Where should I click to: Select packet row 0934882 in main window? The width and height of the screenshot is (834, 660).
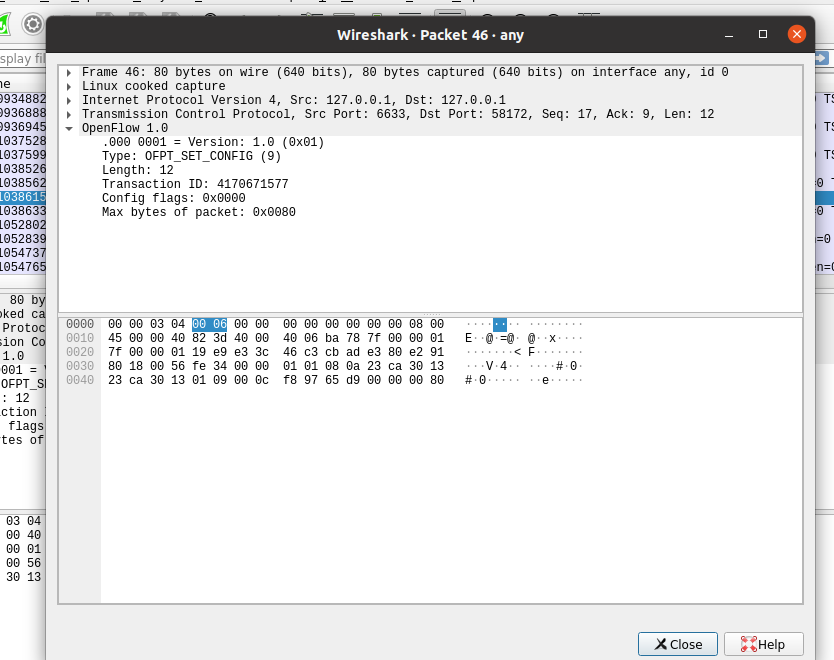23,99
